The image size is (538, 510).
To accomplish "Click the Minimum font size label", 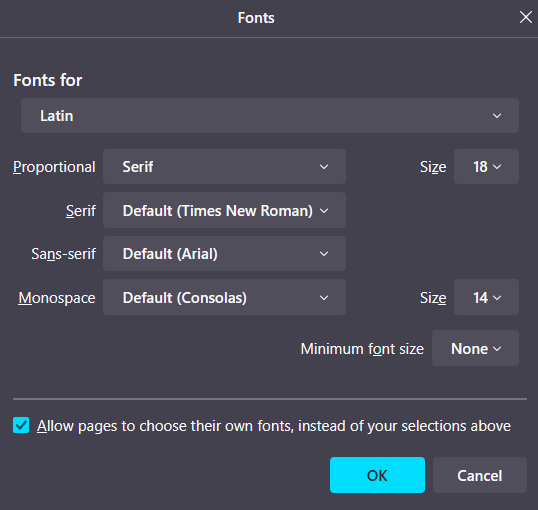I will pos(362,349).
